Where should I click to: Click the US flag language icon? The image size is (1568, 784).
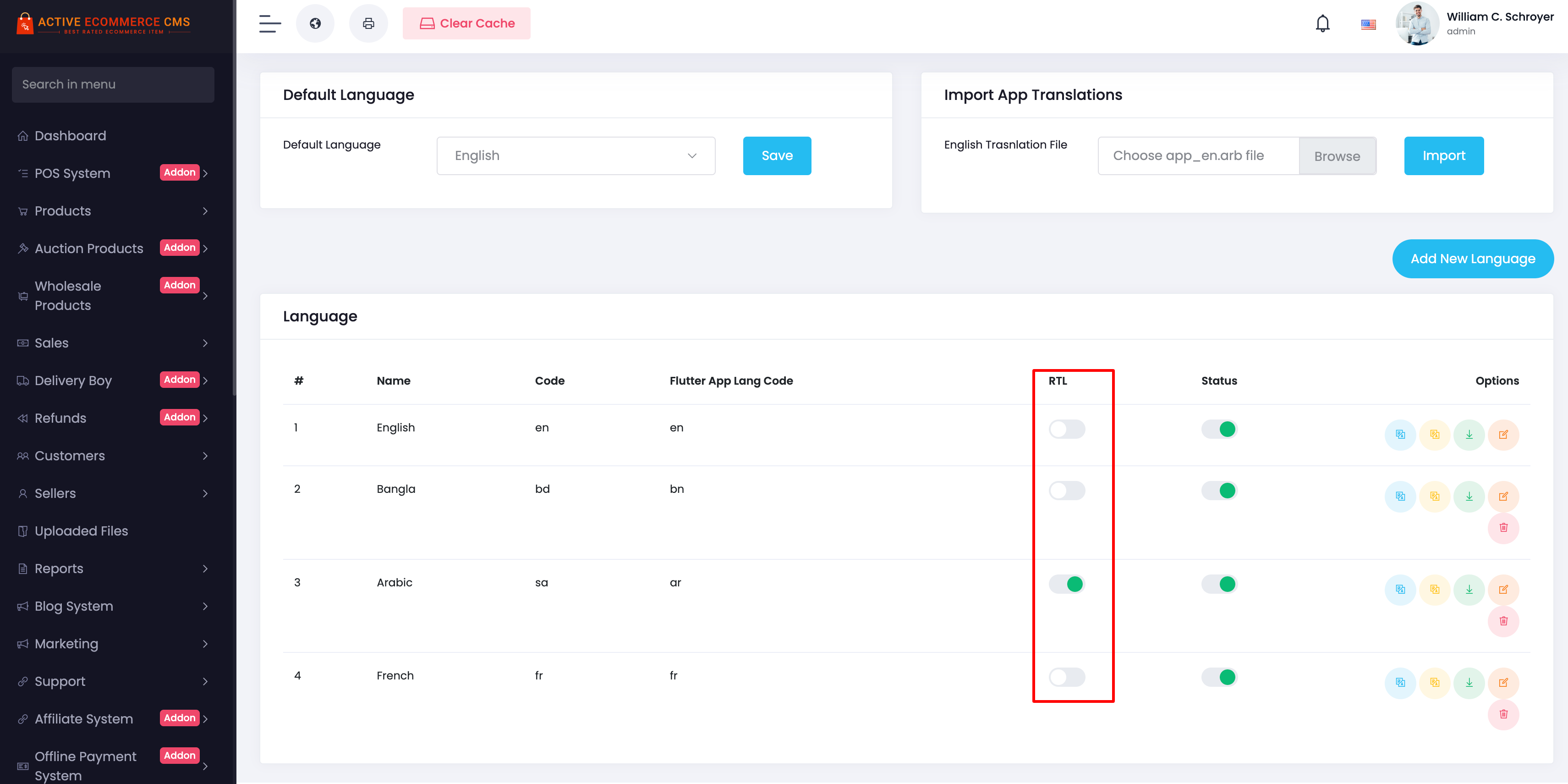pos(1368,24)
